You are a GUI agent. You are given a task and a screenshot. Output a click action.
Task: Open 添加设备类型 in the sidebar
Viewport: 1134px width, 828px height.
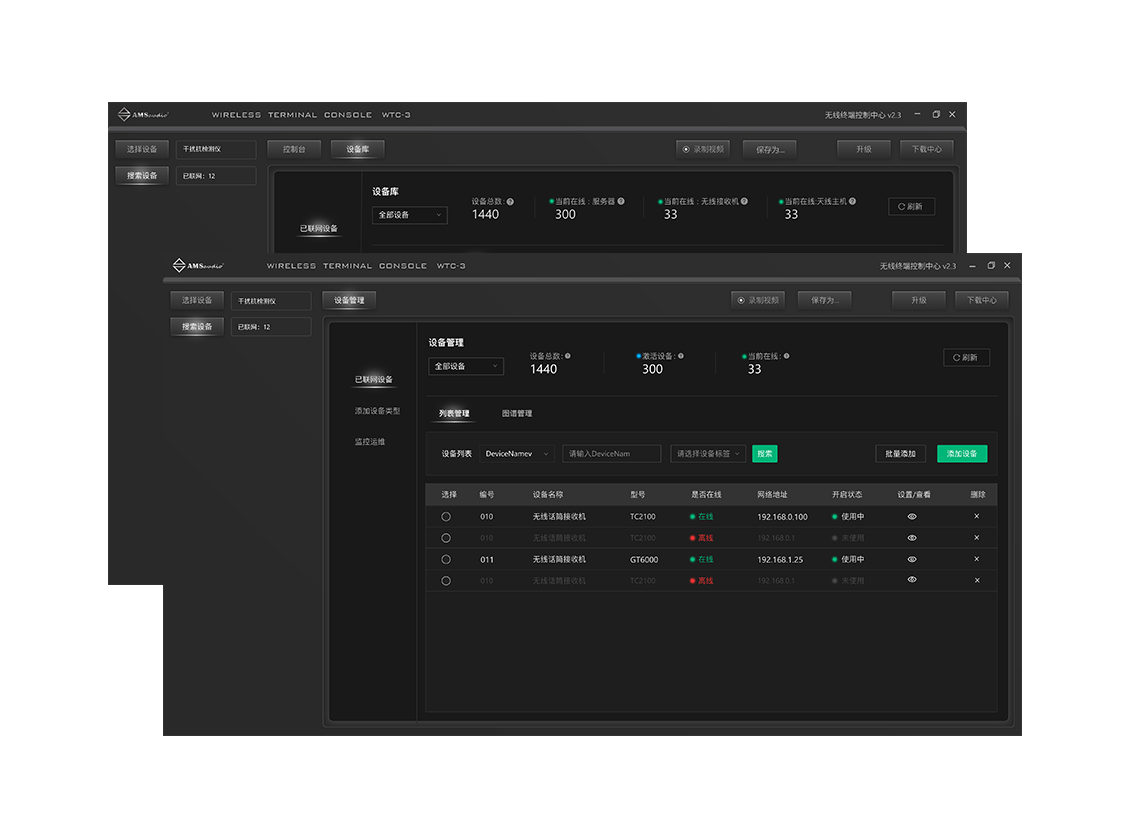(377, 411)
